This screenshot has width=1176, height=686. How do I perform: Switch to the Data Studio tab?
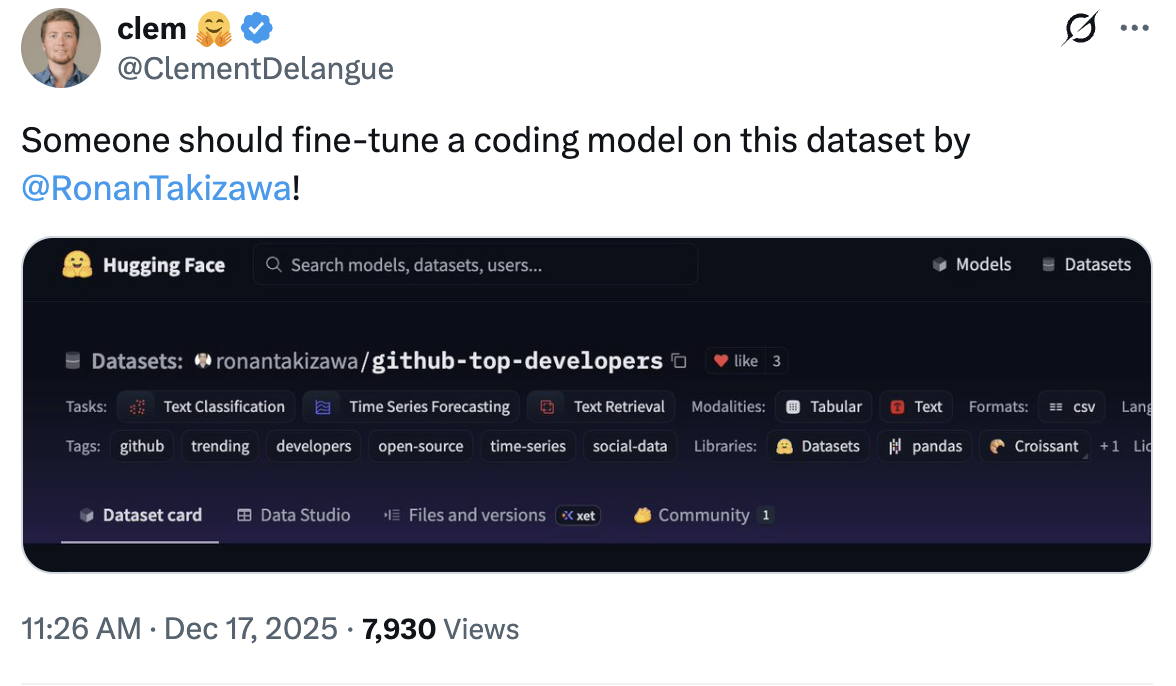[294, 515]
